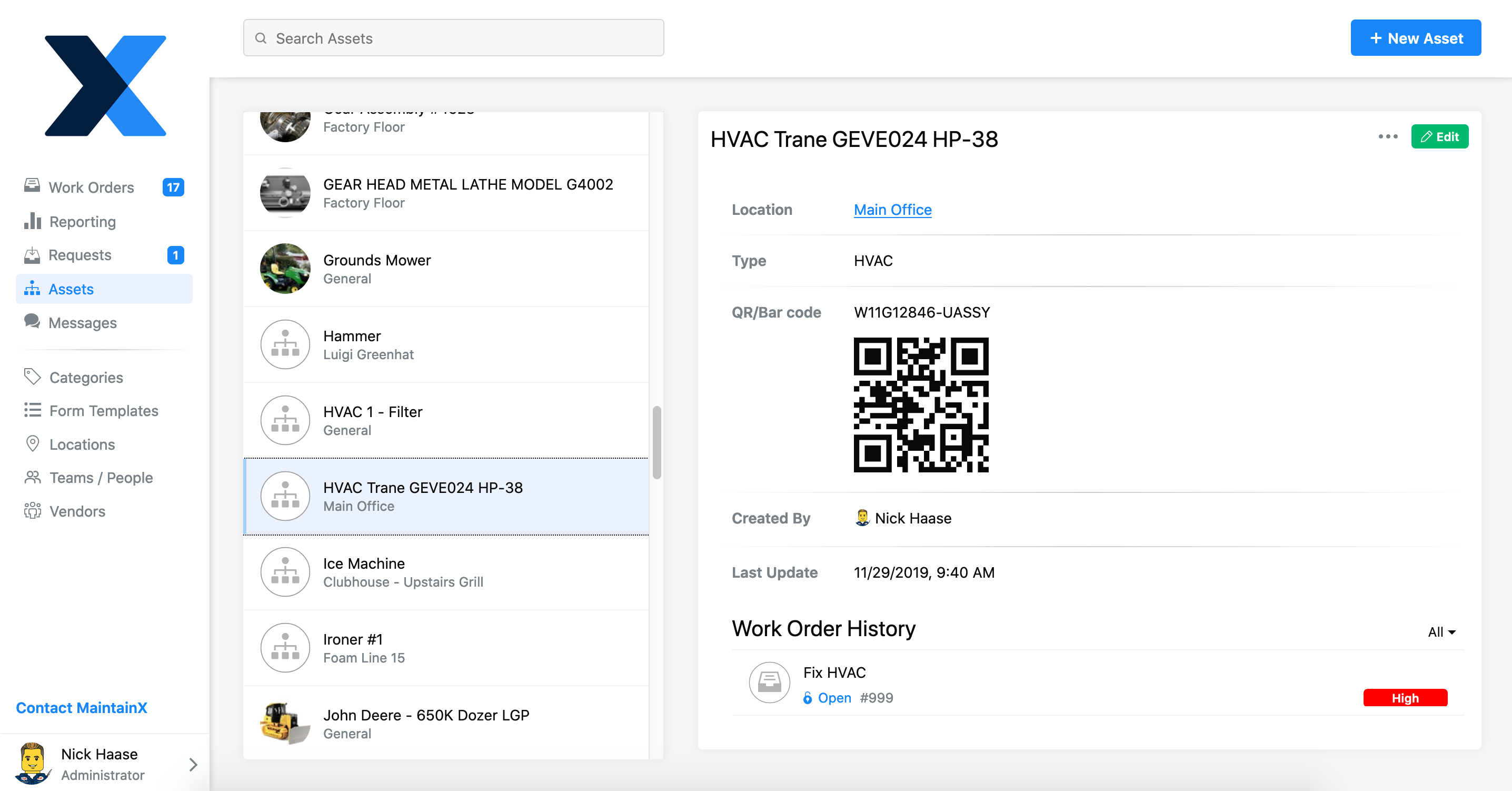
Task: Click the HVAC 1 - Filter placeholder icon
Action: pyautogui.click(x=285, y=420)
